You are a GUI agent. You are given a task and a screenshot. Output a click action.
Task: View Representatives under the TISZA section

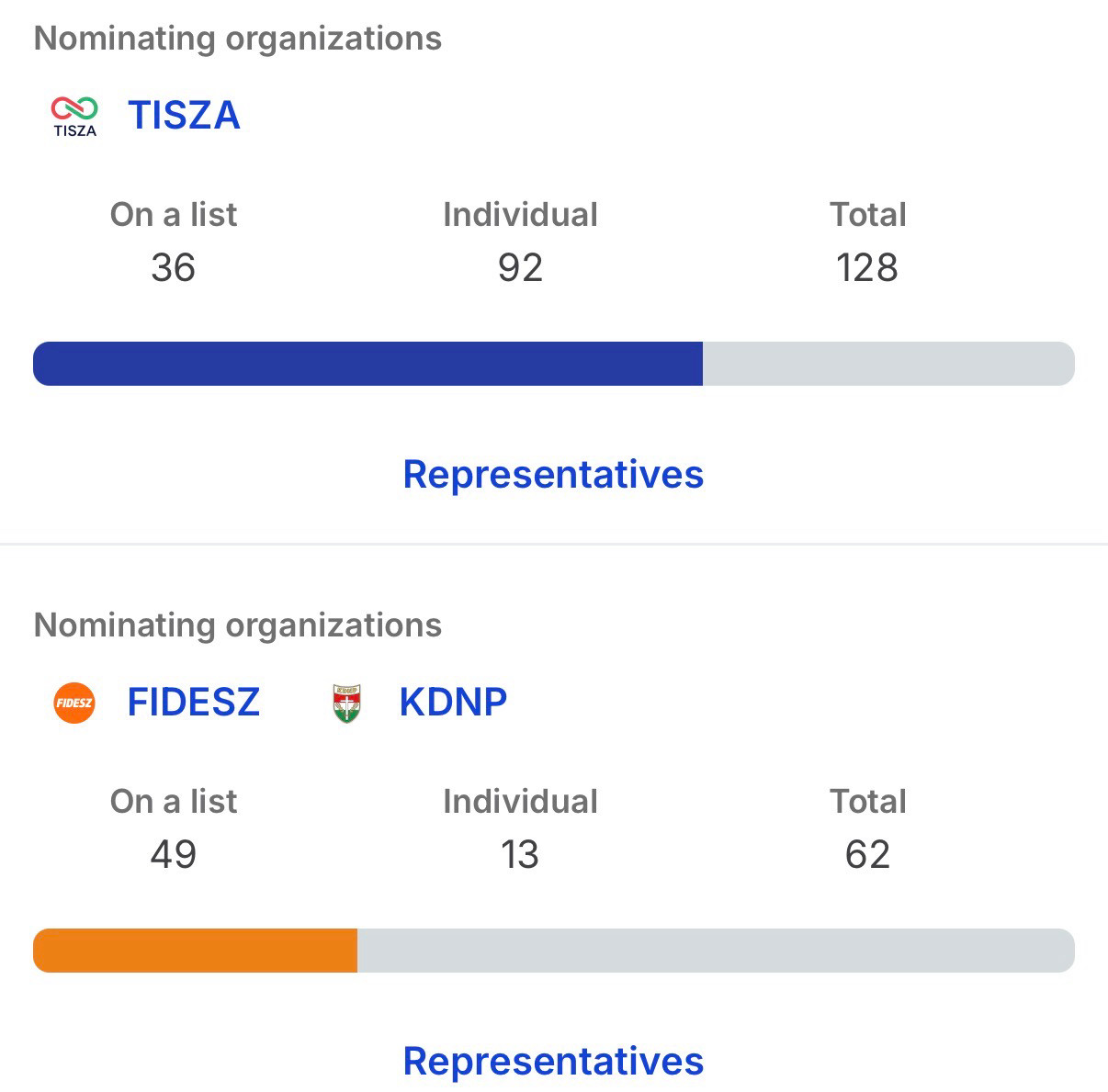coord(553,475)
